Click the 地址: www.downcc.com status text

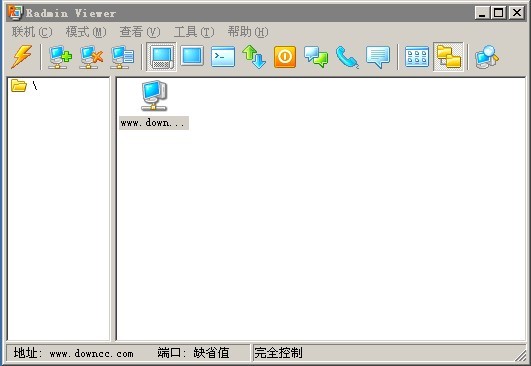tap(73, 353)
